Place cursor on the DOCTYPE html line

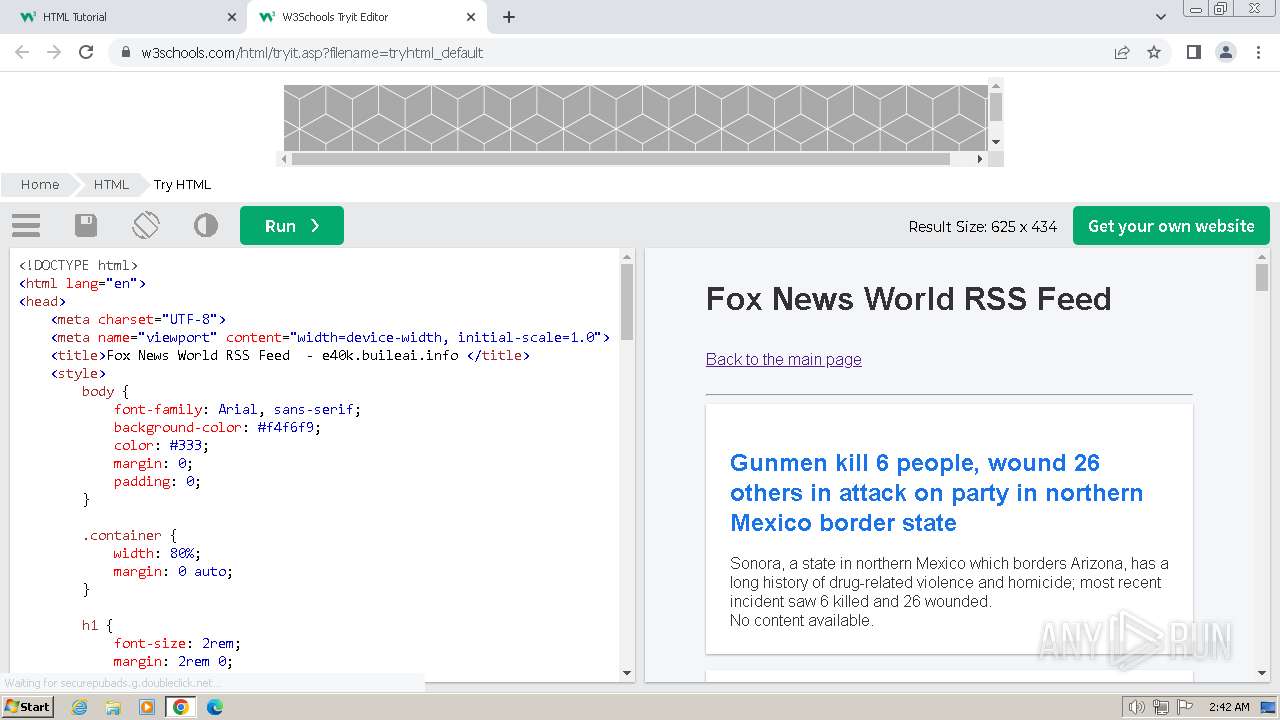click(78, 265)
